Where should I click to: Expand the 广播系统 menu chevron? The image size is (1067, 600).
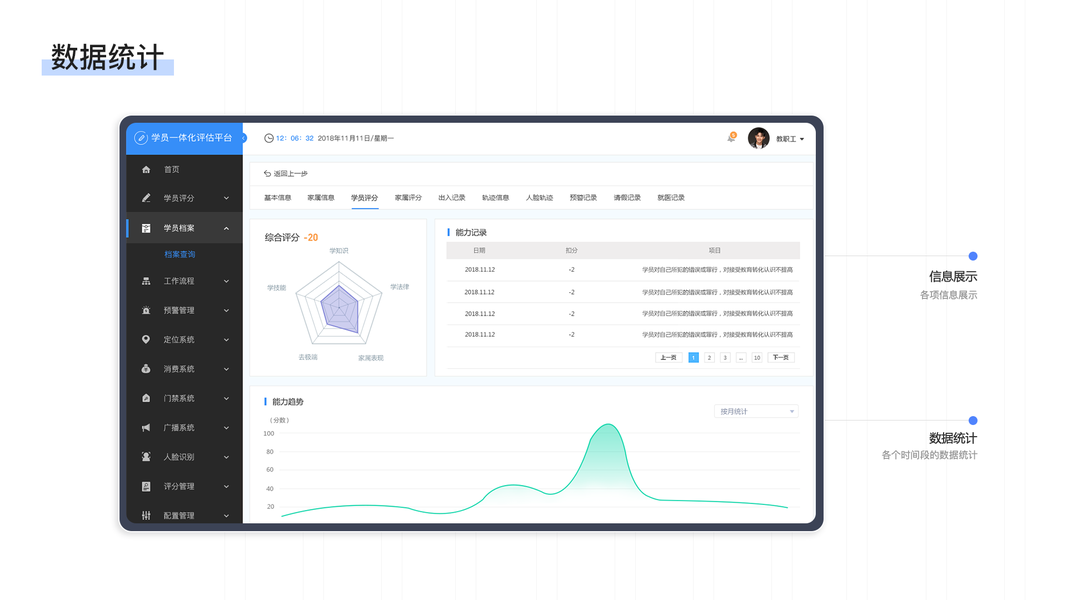[226, 427]
